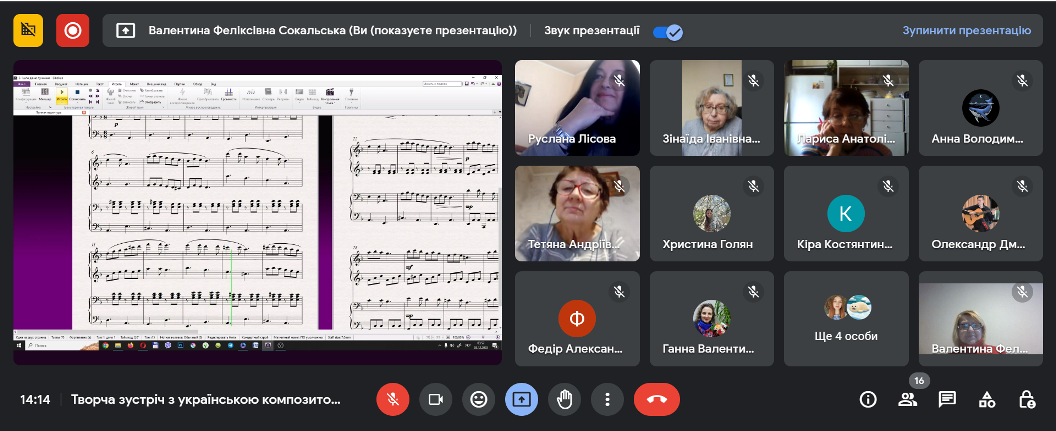Click the yellow captions-off icon
This screenshot has width=1056, height=431.
(28, 30)
